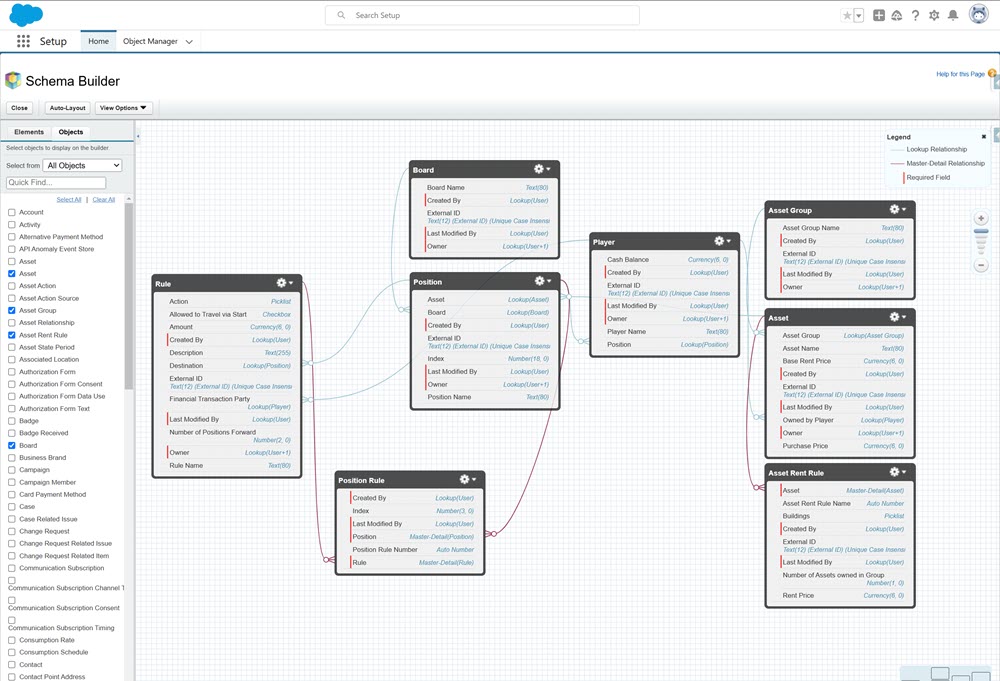Toggle the Activity checkbox
The height and width of the screenshot is (681, 1000).
tap(11, 224)
